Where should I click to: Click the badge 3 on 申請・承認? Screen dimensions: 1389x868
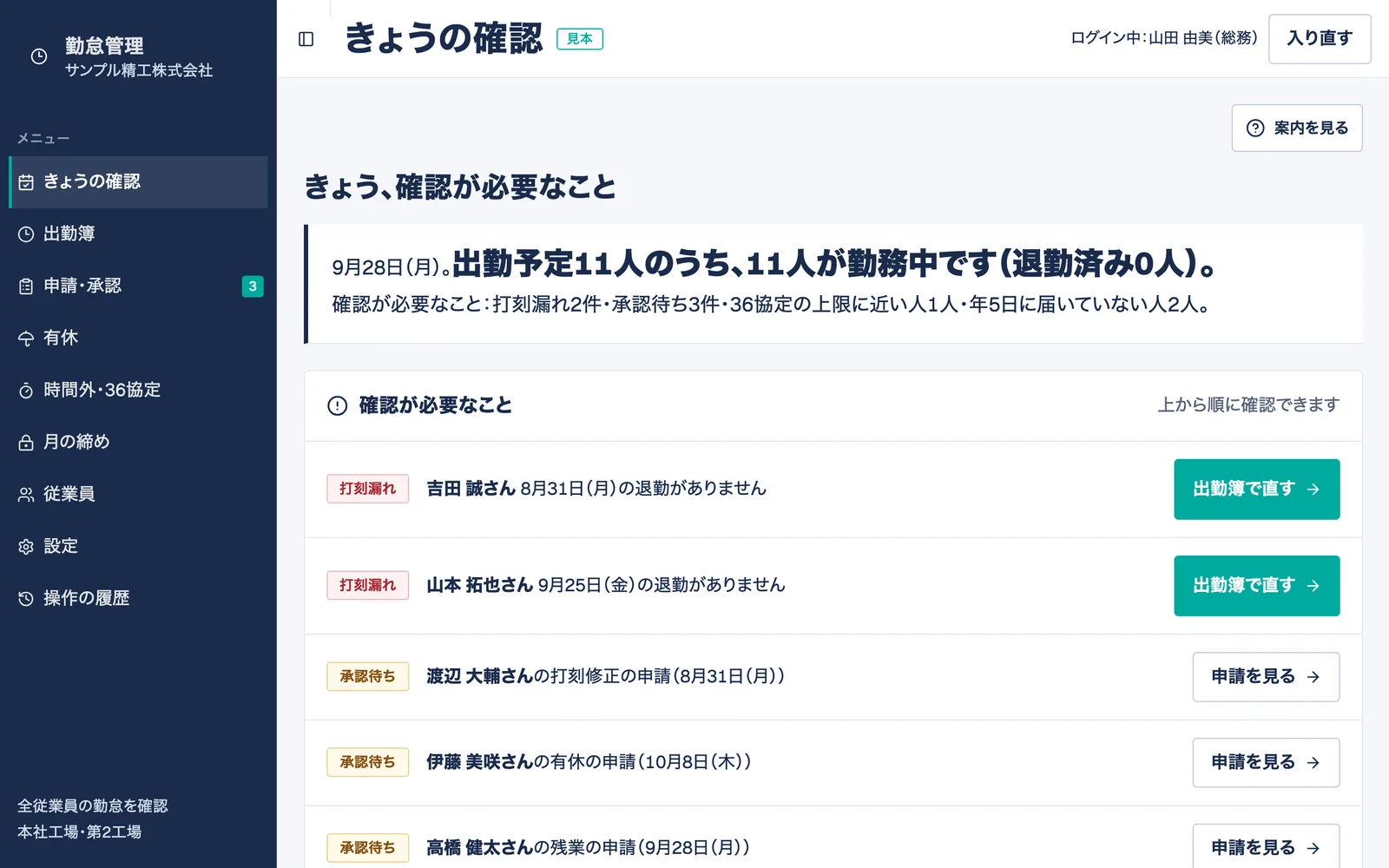coord(253,286)
